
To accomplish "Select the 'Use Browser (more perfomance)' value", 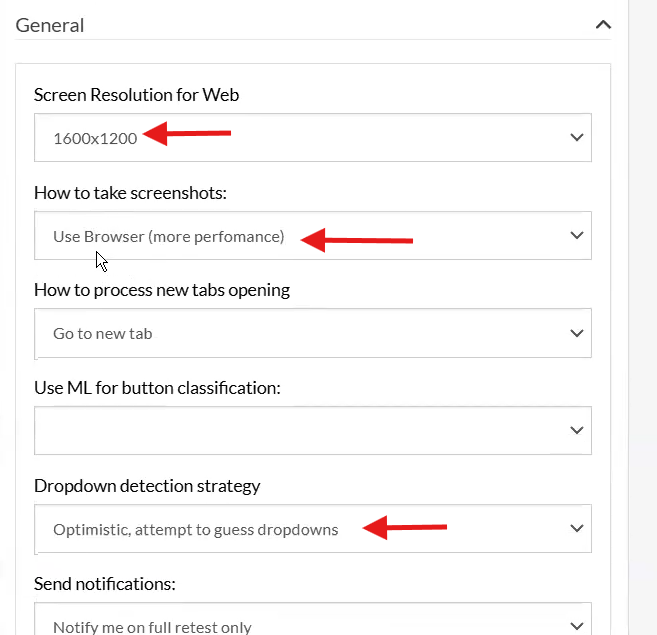I will 168,237.
